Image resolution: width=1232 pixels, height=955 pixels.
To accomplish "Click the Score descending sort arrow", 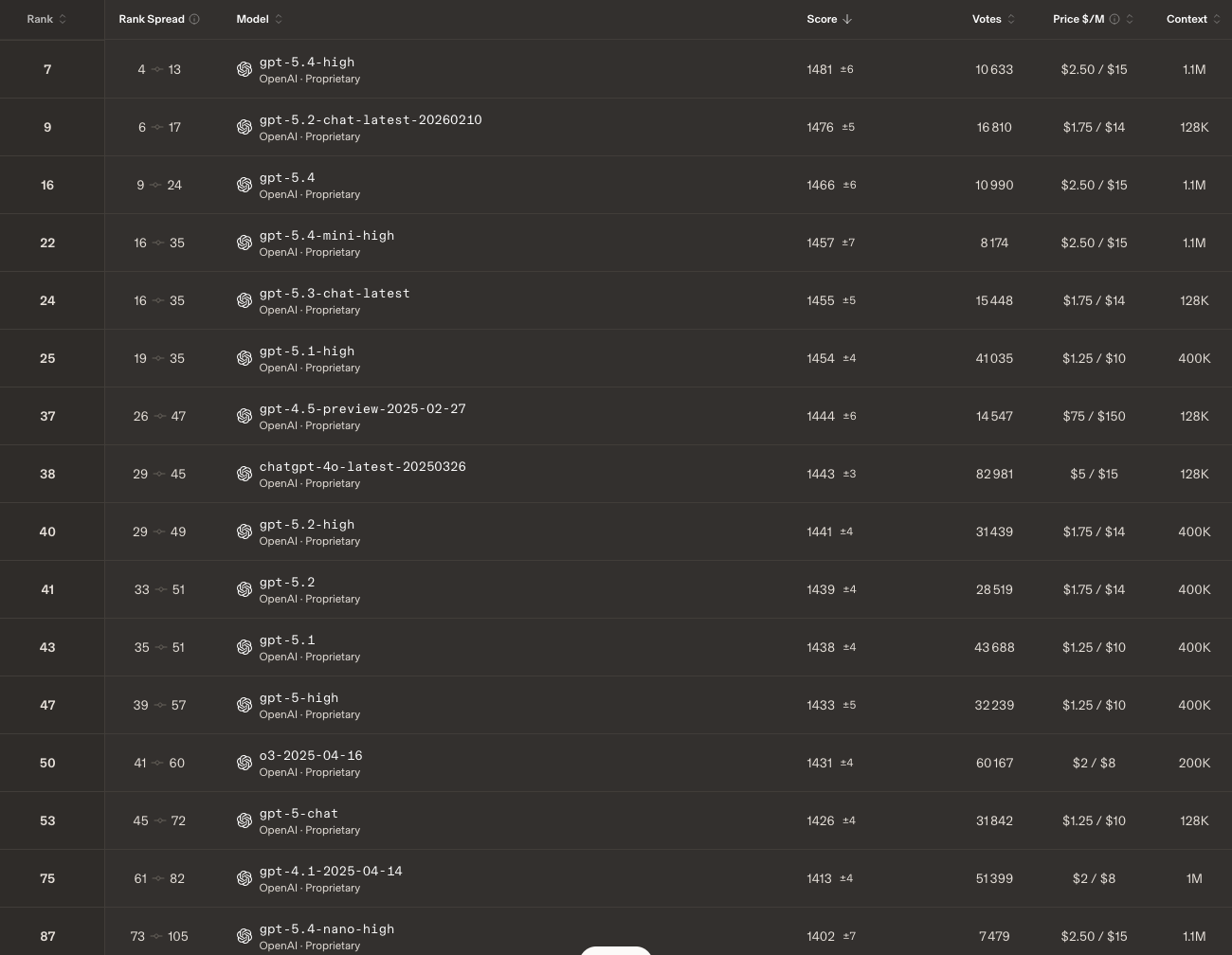I will point(846,19).
